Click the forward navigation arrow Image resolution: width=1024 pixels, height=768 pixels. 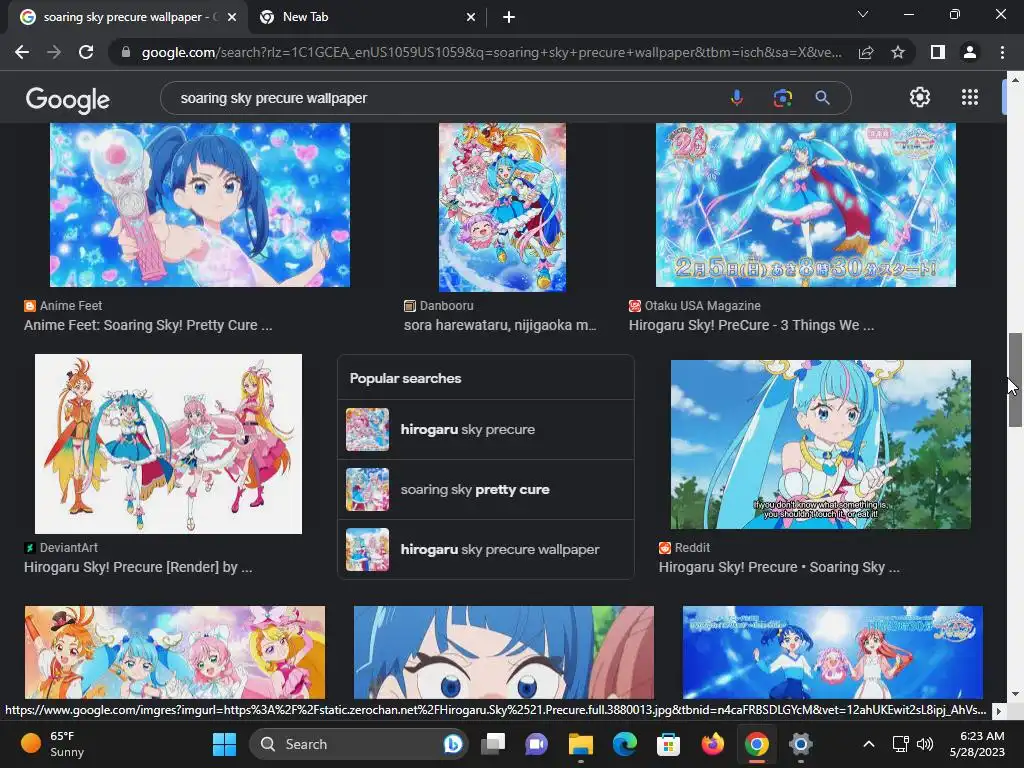tap(54, 52)
